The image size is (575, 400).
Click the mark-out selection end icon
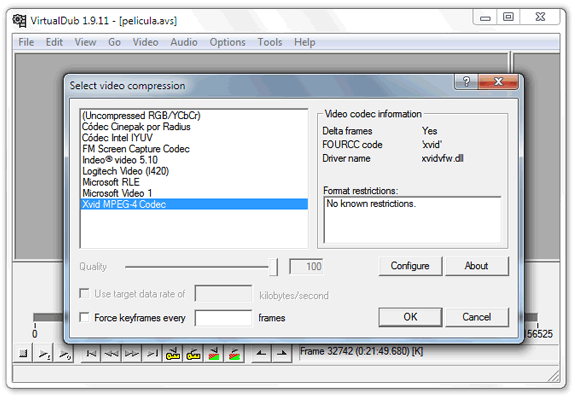pos(282,354)
